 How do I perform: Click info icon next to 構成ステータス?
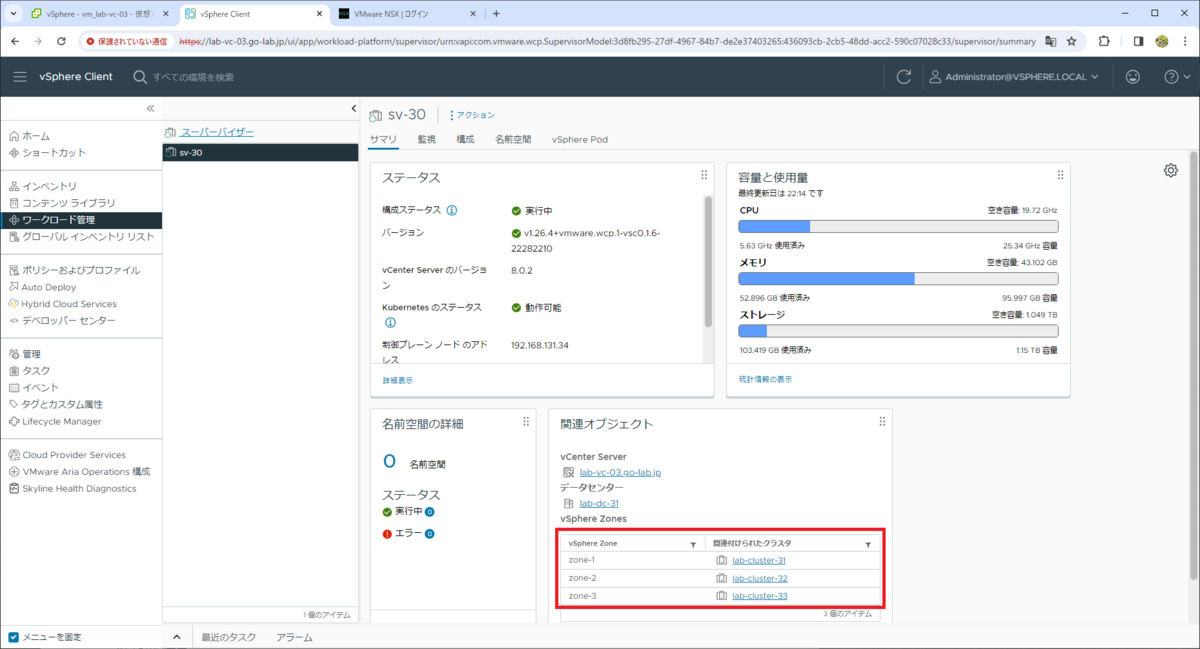pyautogui.click(x=452, y=211)
